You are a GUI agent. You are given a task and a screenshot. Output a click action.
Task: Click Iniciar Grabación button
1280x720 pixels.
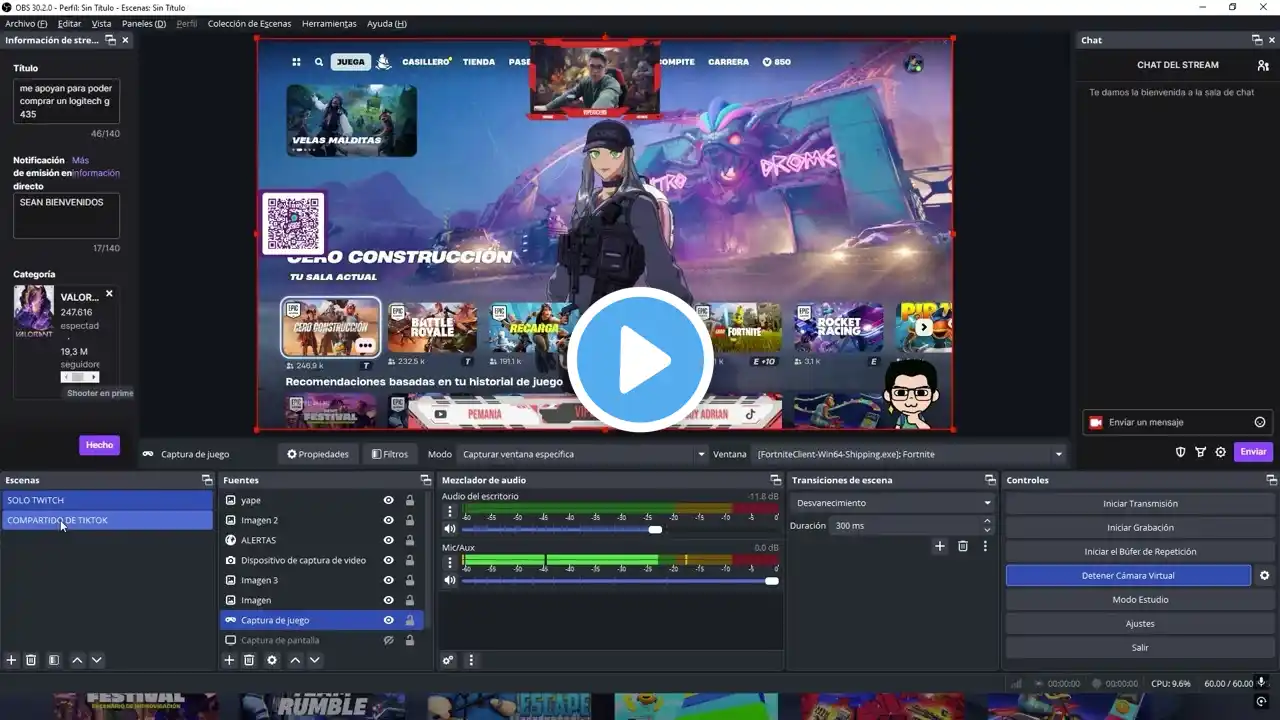(1140, 528)
